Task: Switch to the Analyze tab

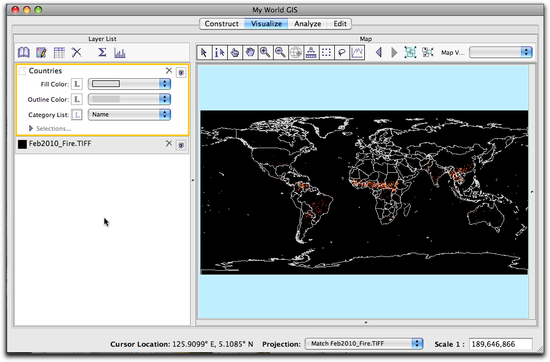Action: (x=308, y=24)
